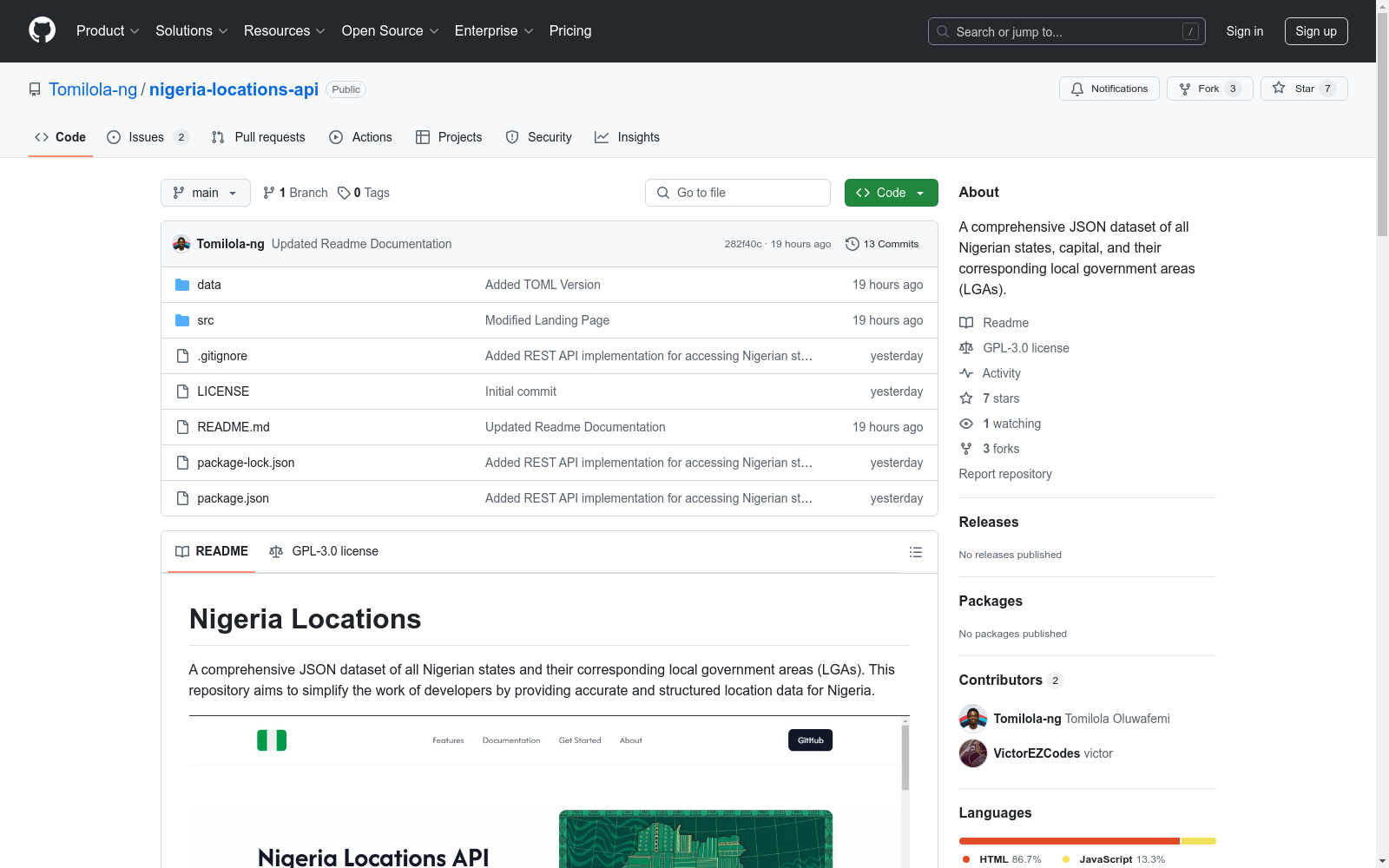Open the Pricing link
The image size is (1389, 868).
coord(570,31)
